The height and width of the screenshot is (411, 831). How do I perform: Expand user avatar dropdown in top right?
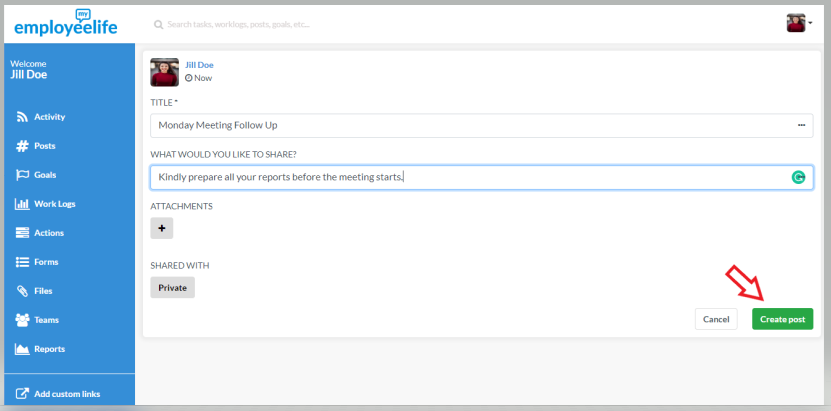[x=799, y=23]
